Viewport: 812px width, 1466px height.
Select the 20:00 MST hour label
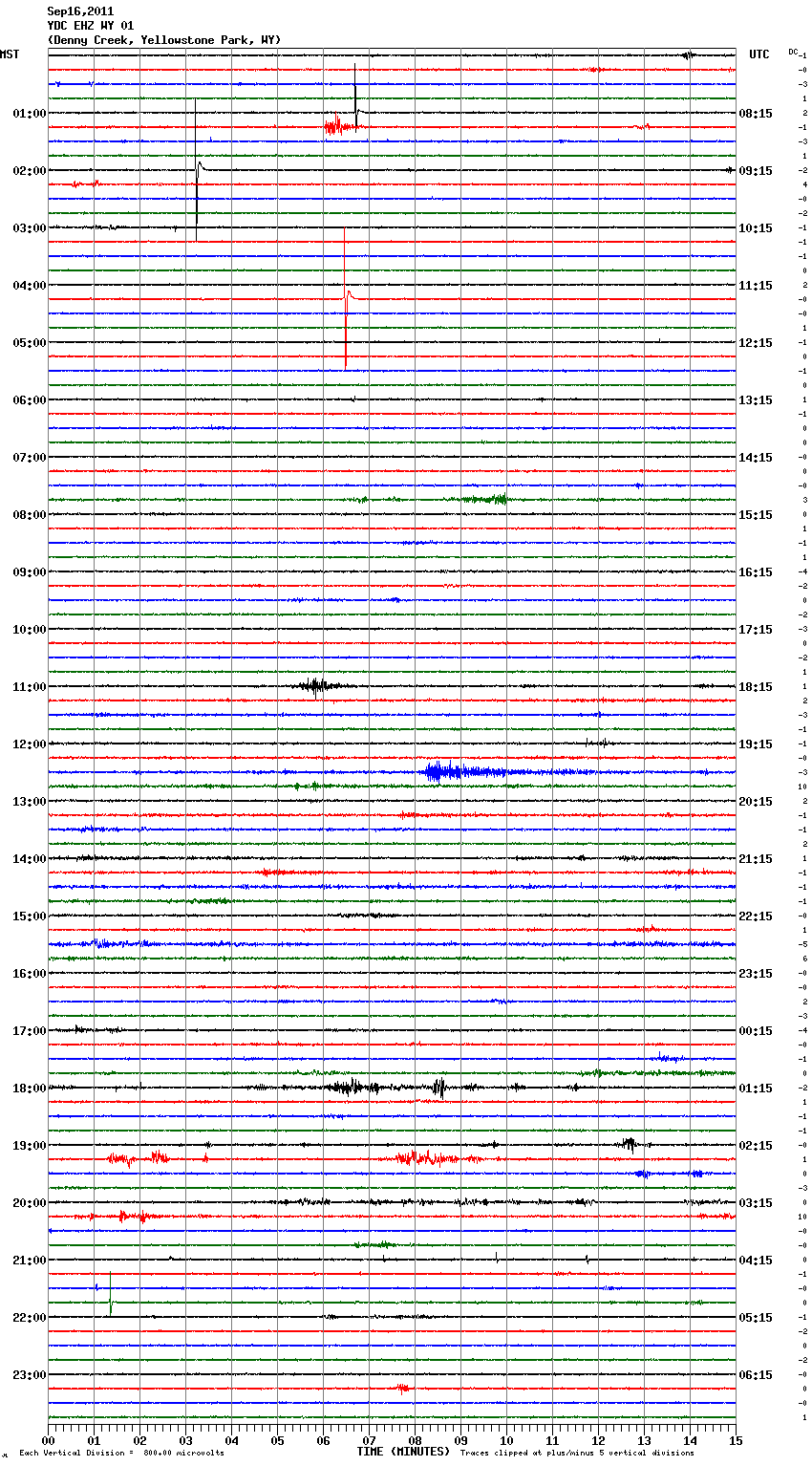30,1203
